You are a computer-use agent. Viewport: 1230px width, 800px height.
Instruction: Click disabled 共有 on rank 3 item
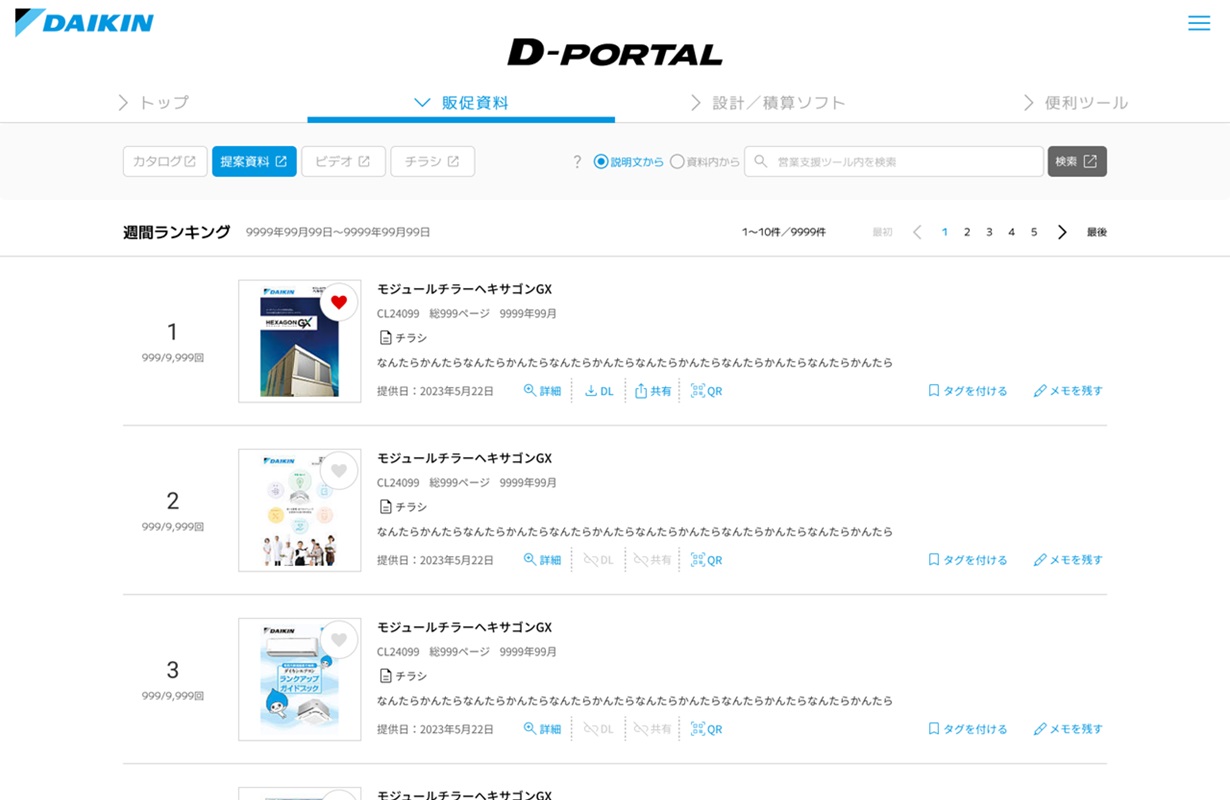pyautogui.click(x=653, y=729)
